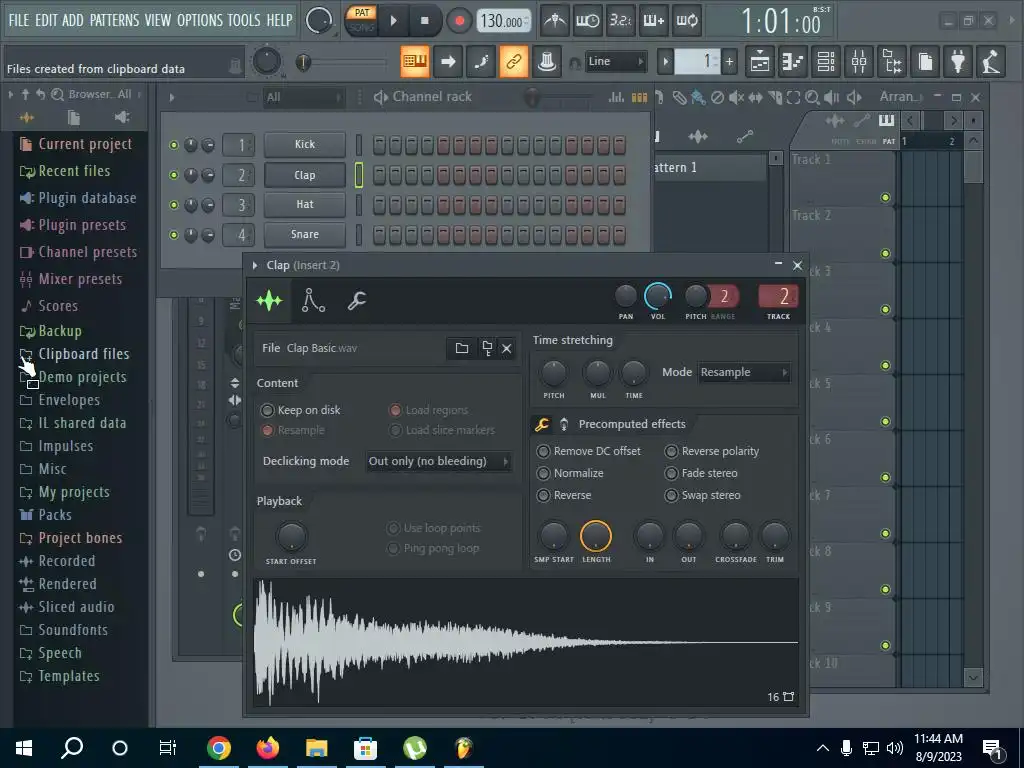Open the Piano roll icon in toolbar
Screen dimensions: 1024x768
(x=793, y=62)
